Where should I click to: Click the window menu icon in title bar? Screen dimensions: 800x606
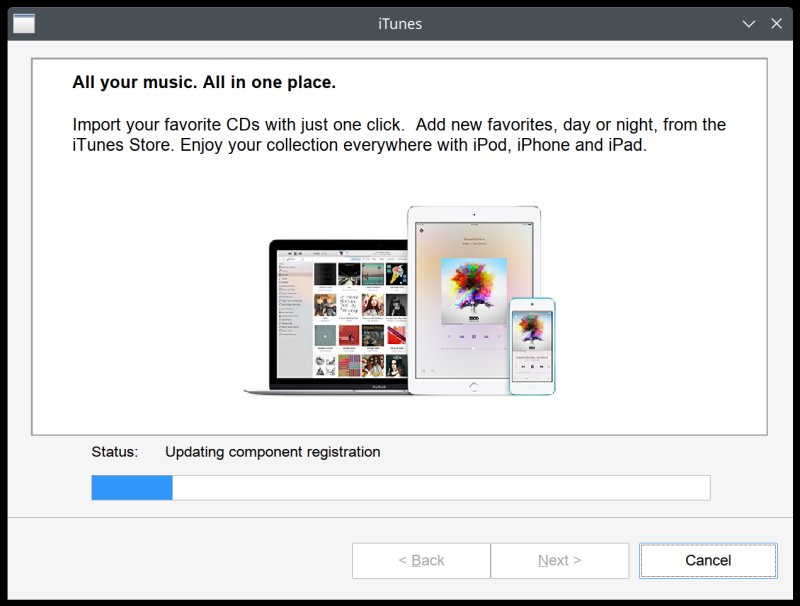[x=24, y=23]
